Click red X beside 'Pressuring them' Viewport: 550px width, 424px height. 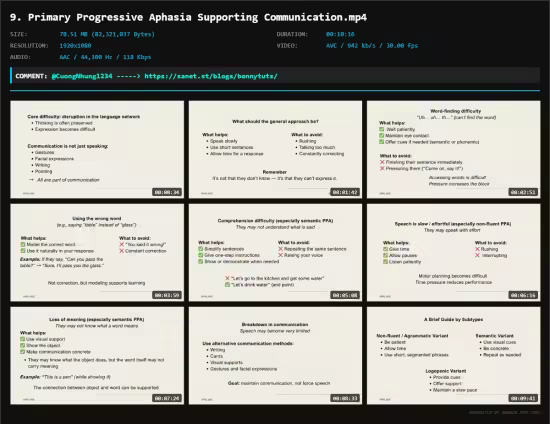click(382, 169)
